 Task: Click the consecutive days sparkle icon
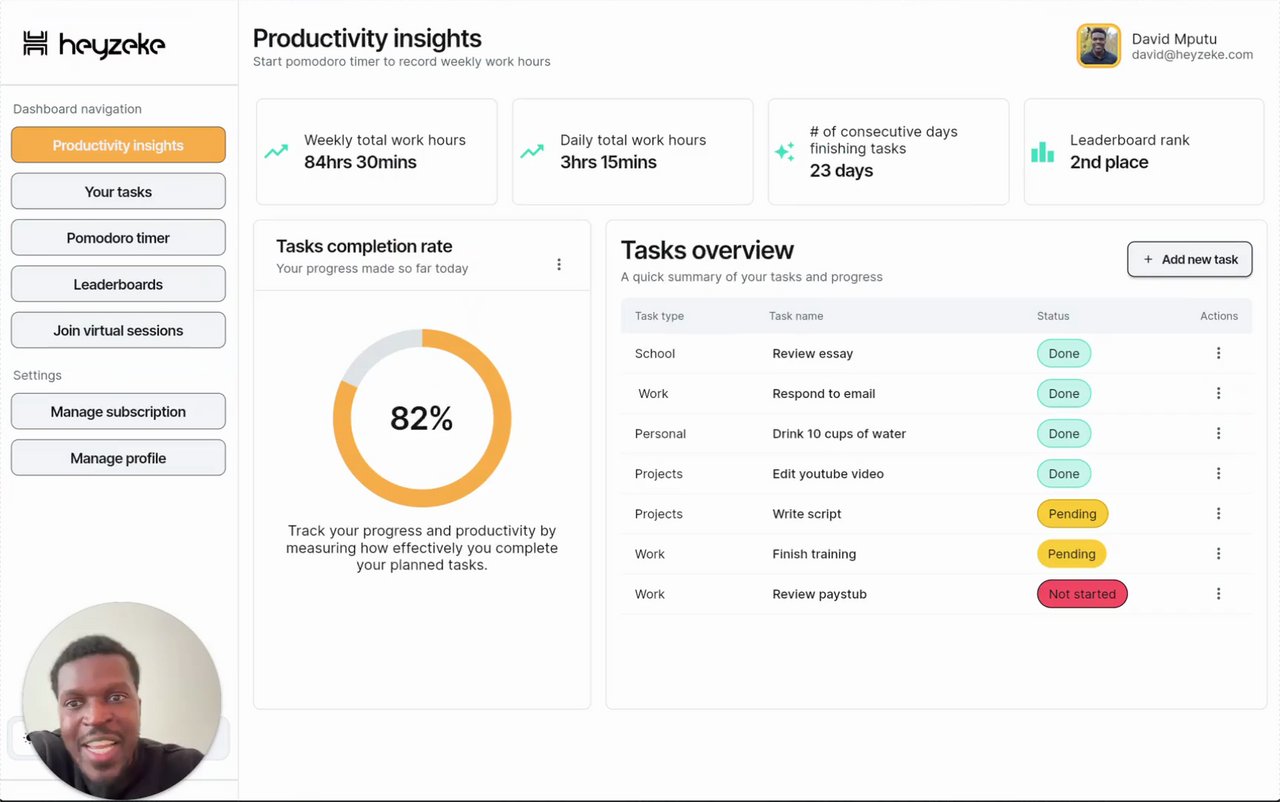point(785,151)
